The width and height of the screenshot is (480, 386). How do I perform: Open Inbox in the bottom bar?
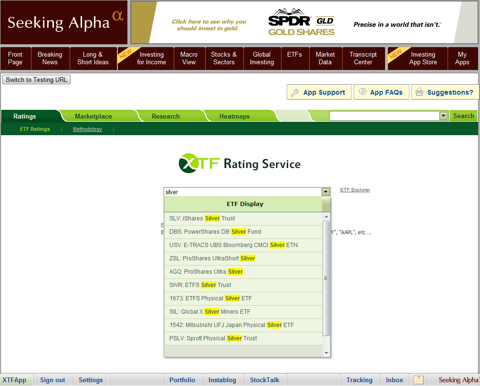tap(395, 380)
